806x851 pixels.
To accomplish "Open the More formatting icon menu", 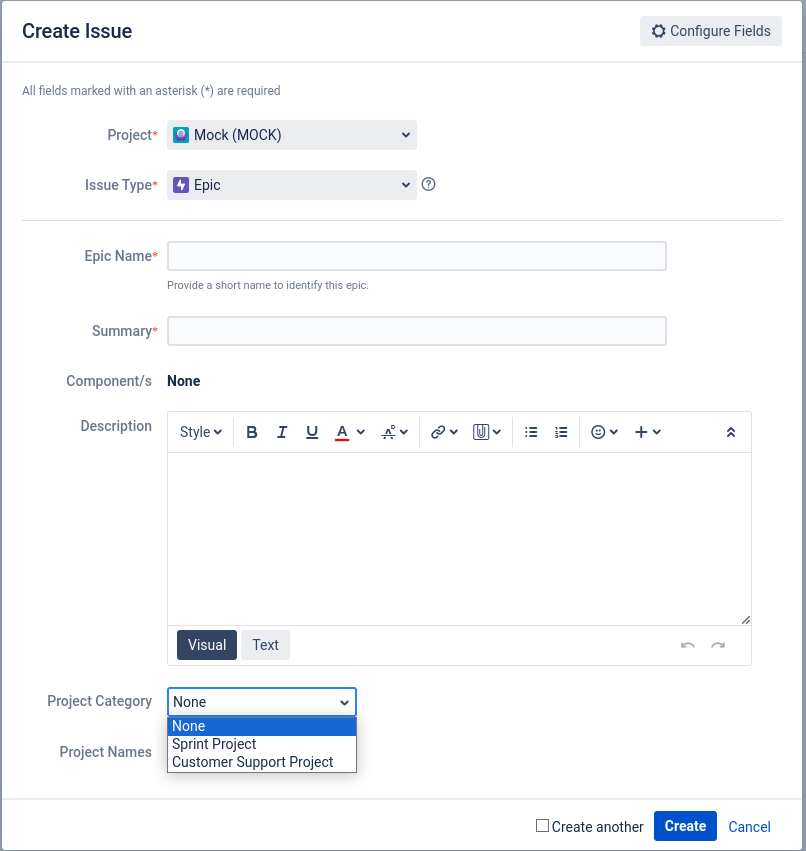I will (x=395, y=432).
